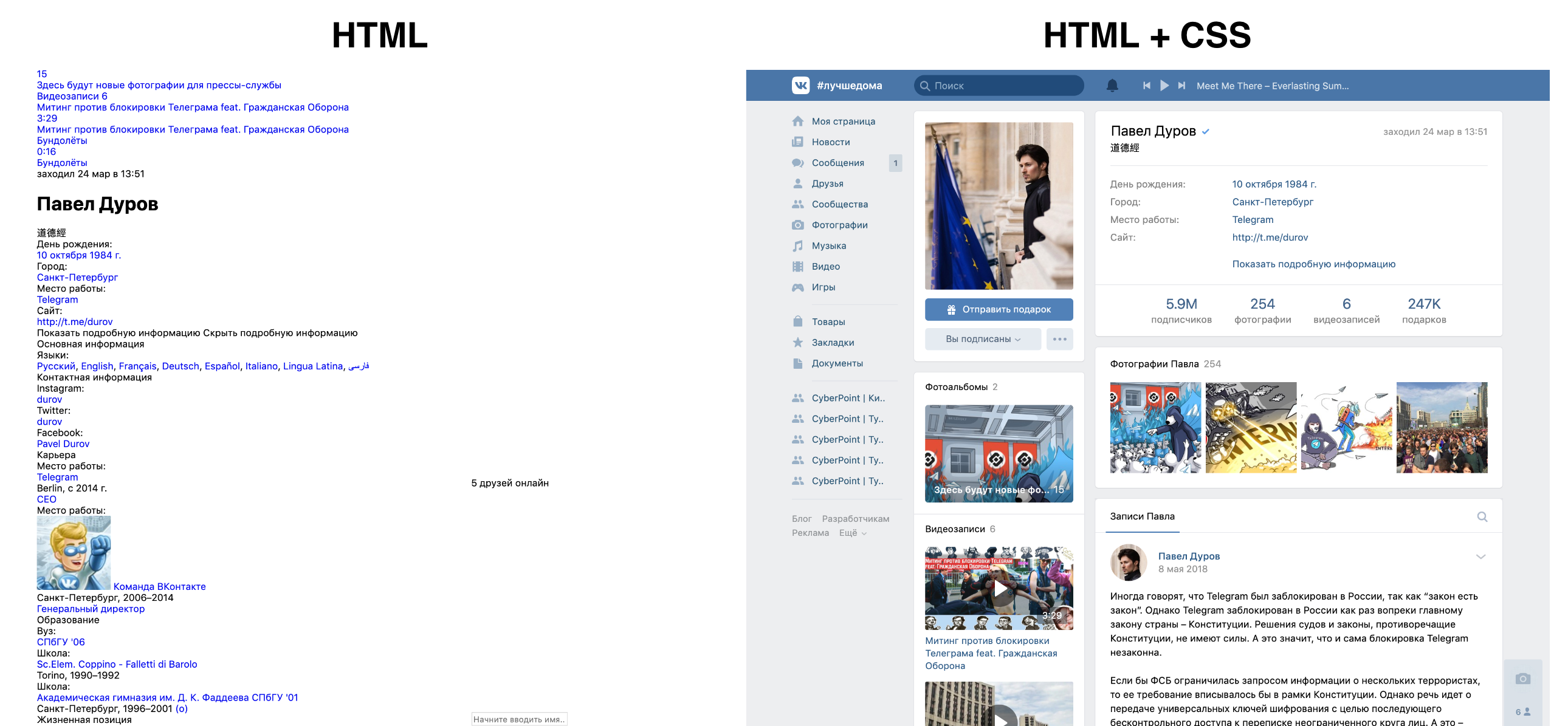Click the 254 фотографии counter

click(x=1262, y=310)
